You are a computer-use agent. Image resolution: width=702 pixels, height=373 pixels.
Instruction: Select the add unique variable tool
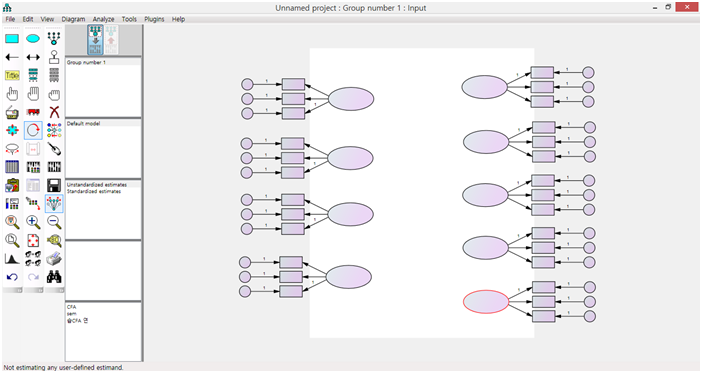[54, 57]
